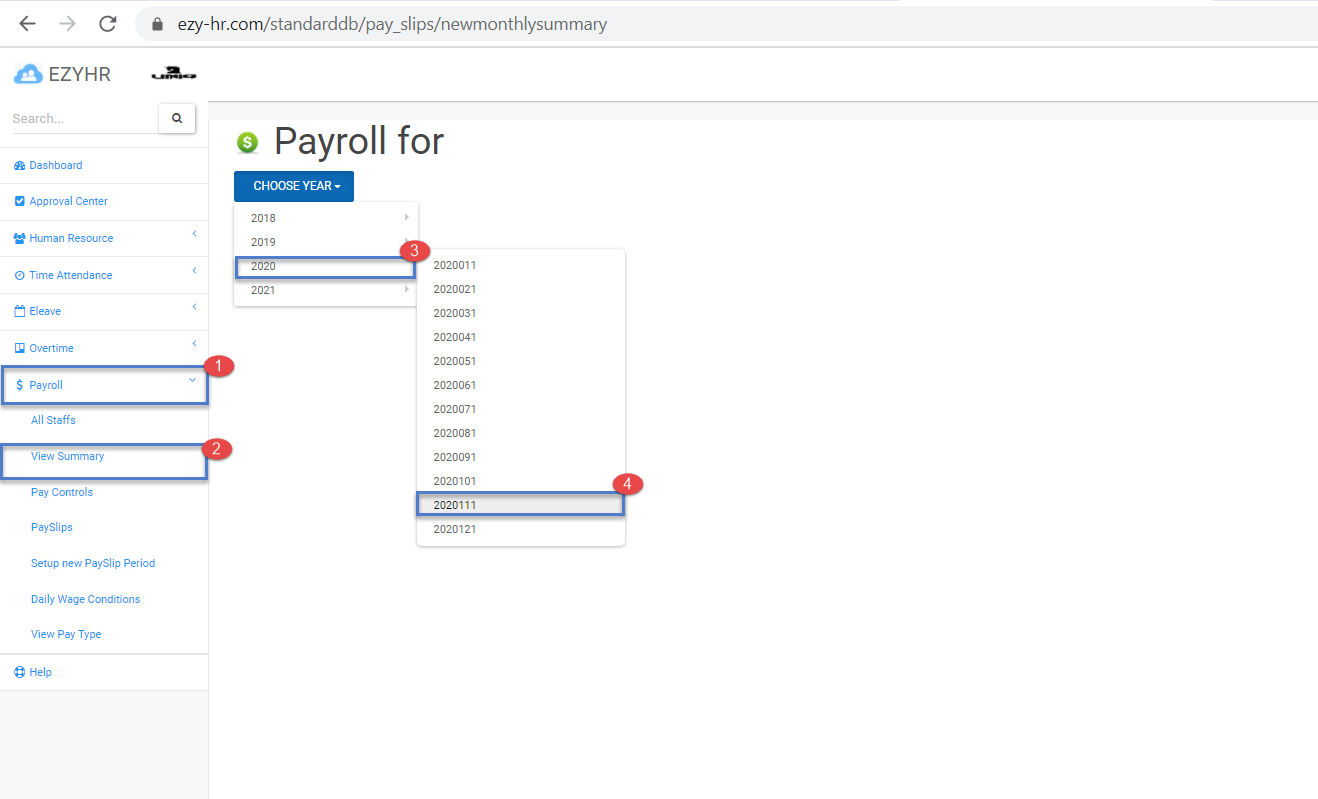Click inside the sidebar Search field
The width and height of the screenshot is (1318, 799).
pos(82,118)
